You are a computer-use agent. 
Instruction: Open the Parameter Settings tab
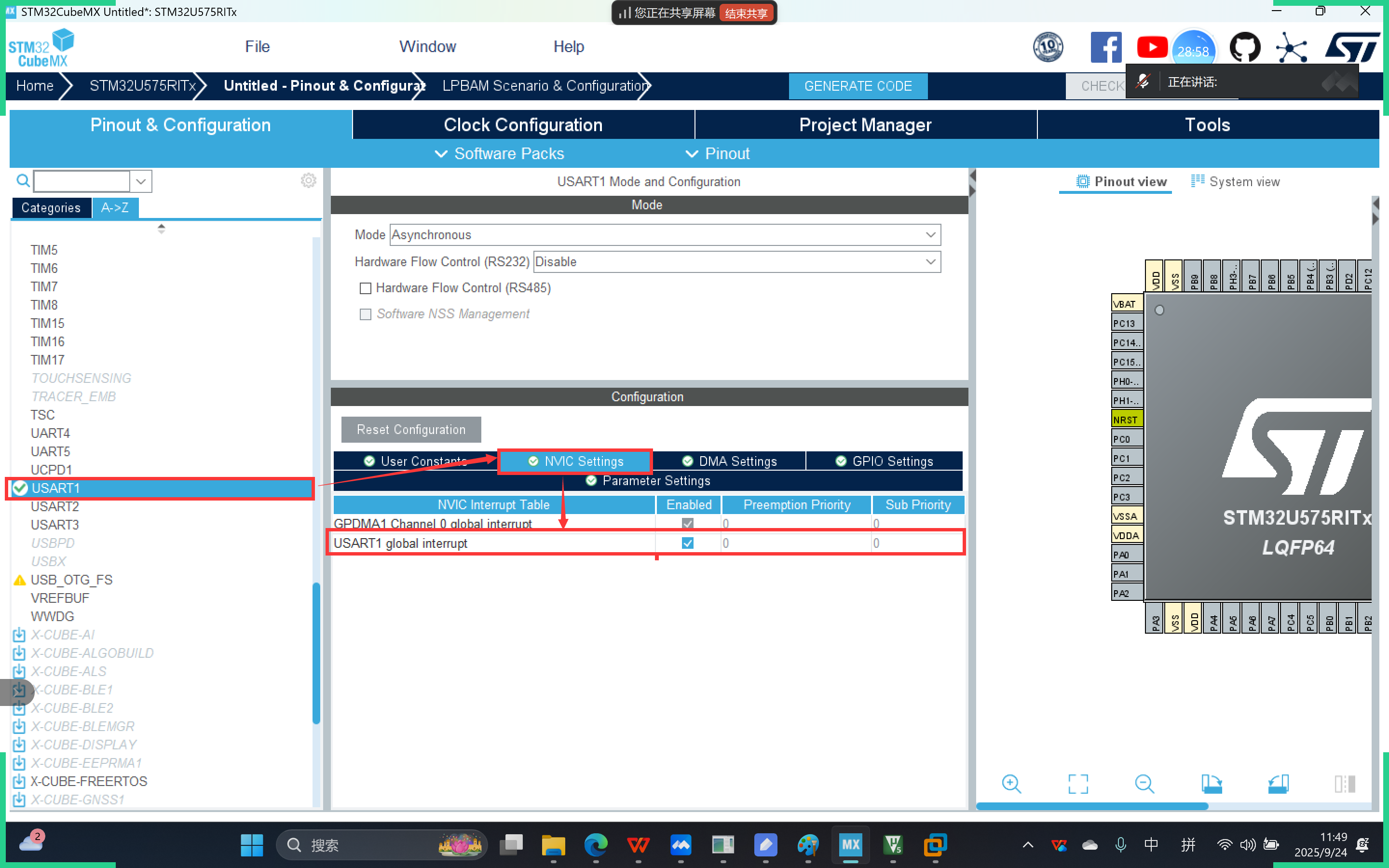click(648, 480)
